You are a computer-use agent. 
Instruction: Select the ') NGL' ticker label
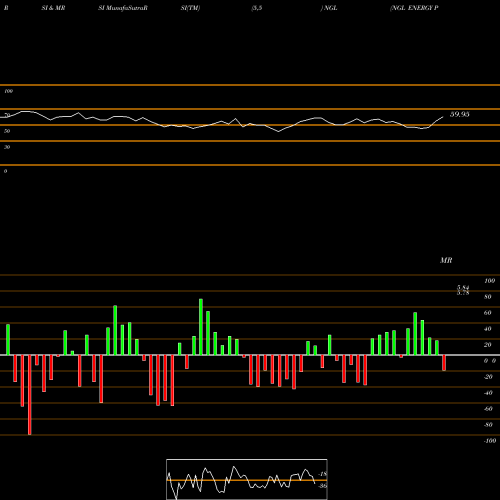(x=329, y=8)
